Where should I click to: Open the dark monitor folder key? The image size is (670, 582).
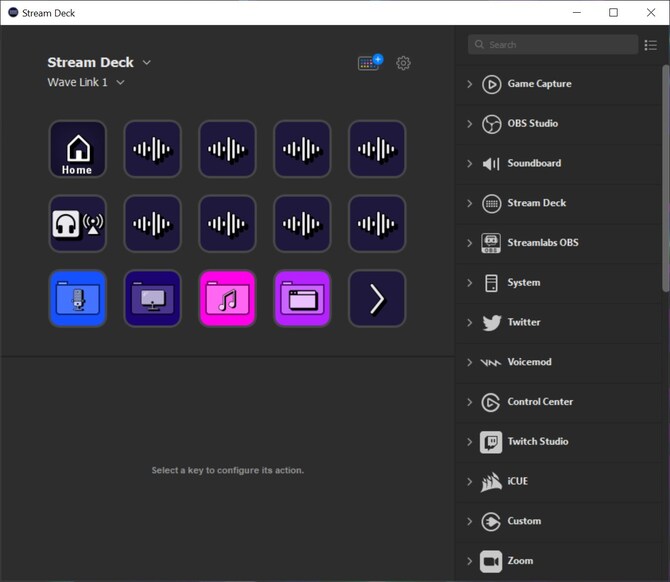153,298
